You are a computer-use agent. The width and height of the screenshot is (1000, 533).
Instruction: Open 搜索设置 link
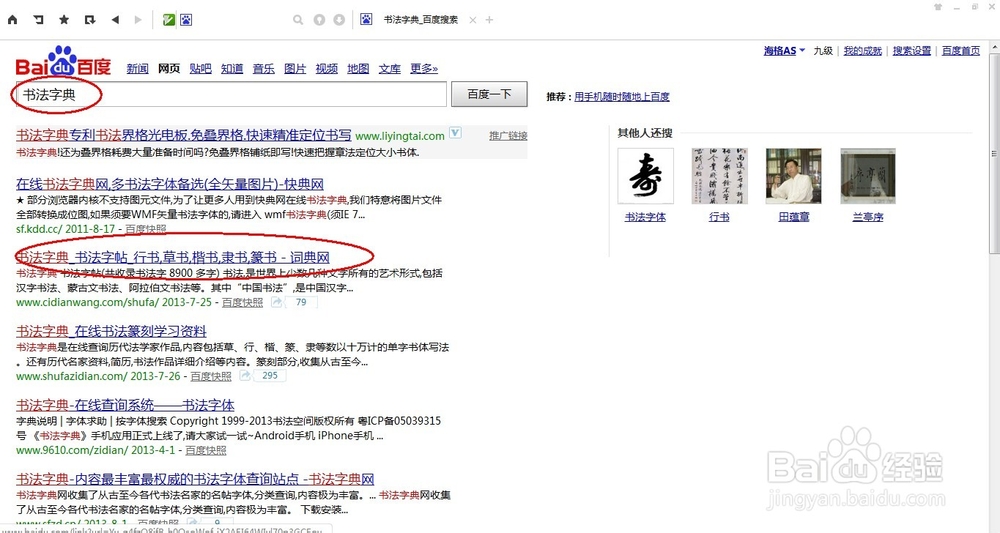(912, 50)
